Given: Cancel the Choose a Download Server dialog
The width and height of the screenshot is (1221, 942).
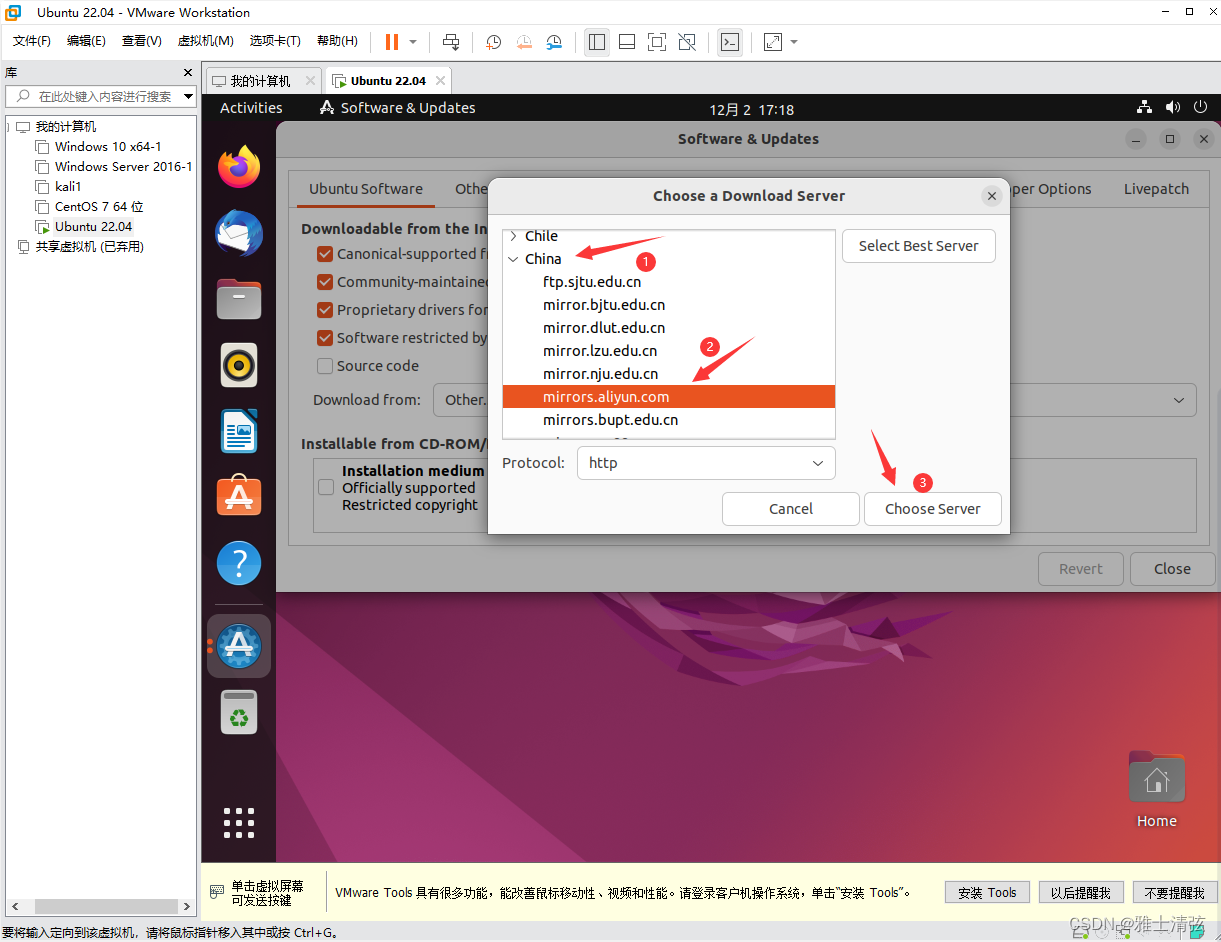Looking at the screenshot, I should coord(791,509).
